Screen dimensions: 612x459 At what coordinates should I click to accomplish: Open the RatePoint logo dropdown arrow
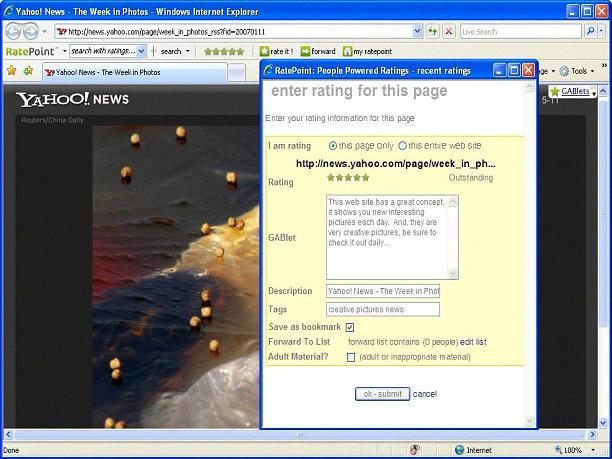64,51
